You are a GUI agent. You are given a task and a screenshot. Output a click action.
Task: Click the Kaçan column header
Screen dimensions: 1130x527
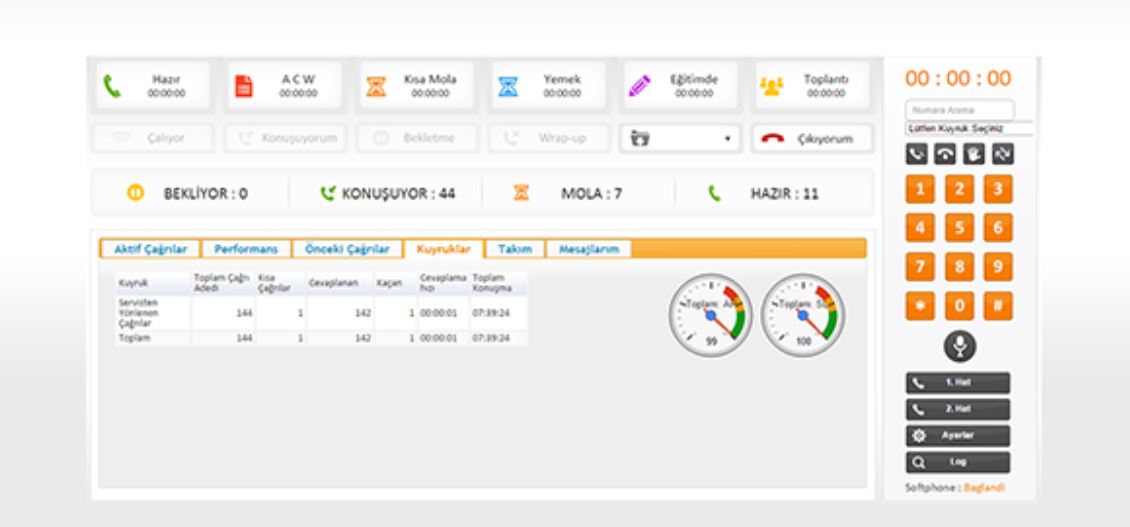[x=395, y=283]
